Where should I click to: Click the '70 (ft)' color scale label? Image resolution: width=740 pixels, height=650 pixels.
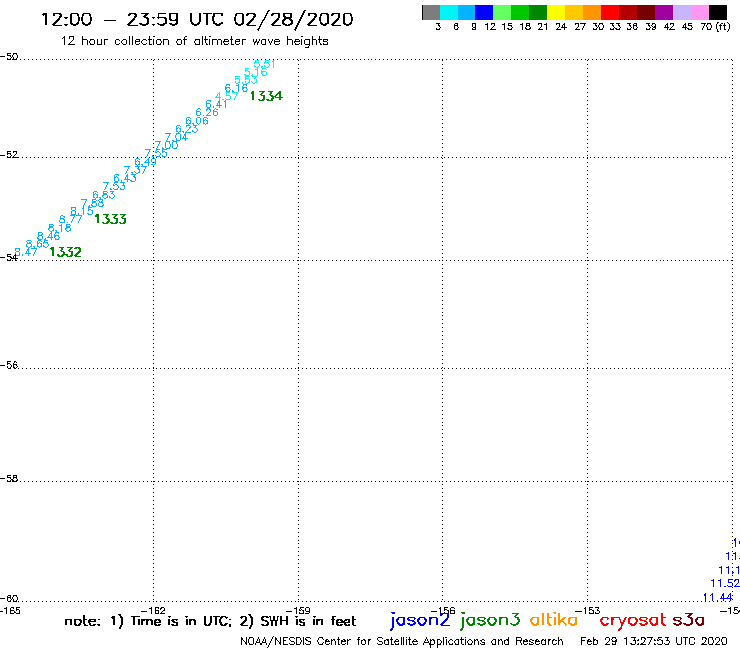[x=715, y=26]
